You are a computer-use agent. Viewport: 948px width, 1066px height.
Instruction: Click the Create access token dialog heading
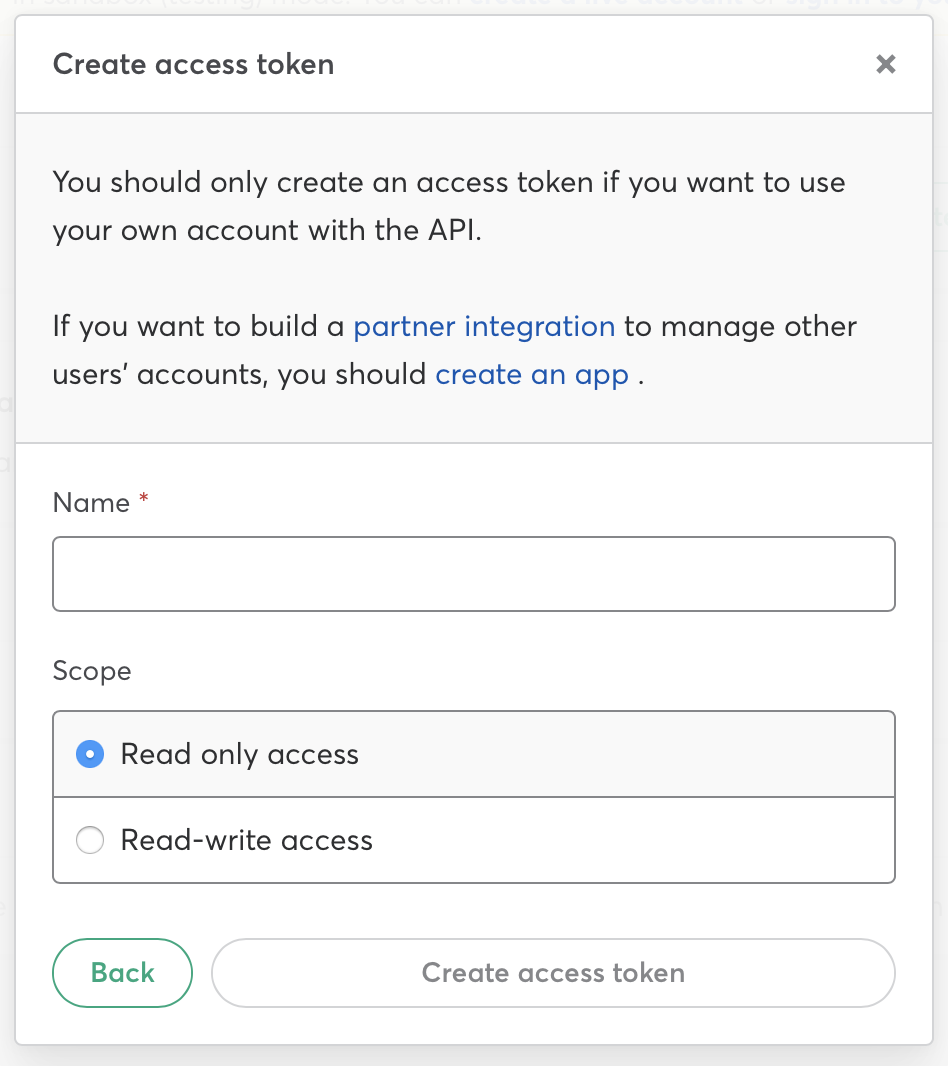pos(193,65)
